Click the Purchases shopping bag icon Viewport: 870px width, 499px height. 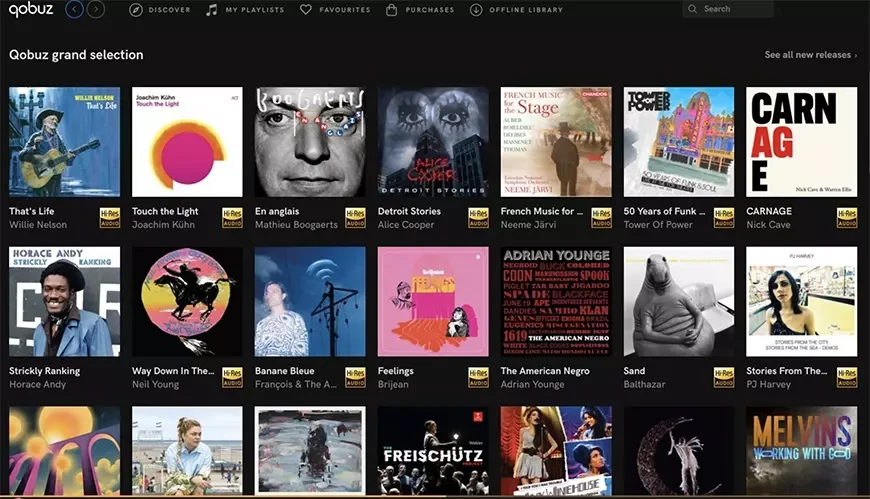coord(391,9)
